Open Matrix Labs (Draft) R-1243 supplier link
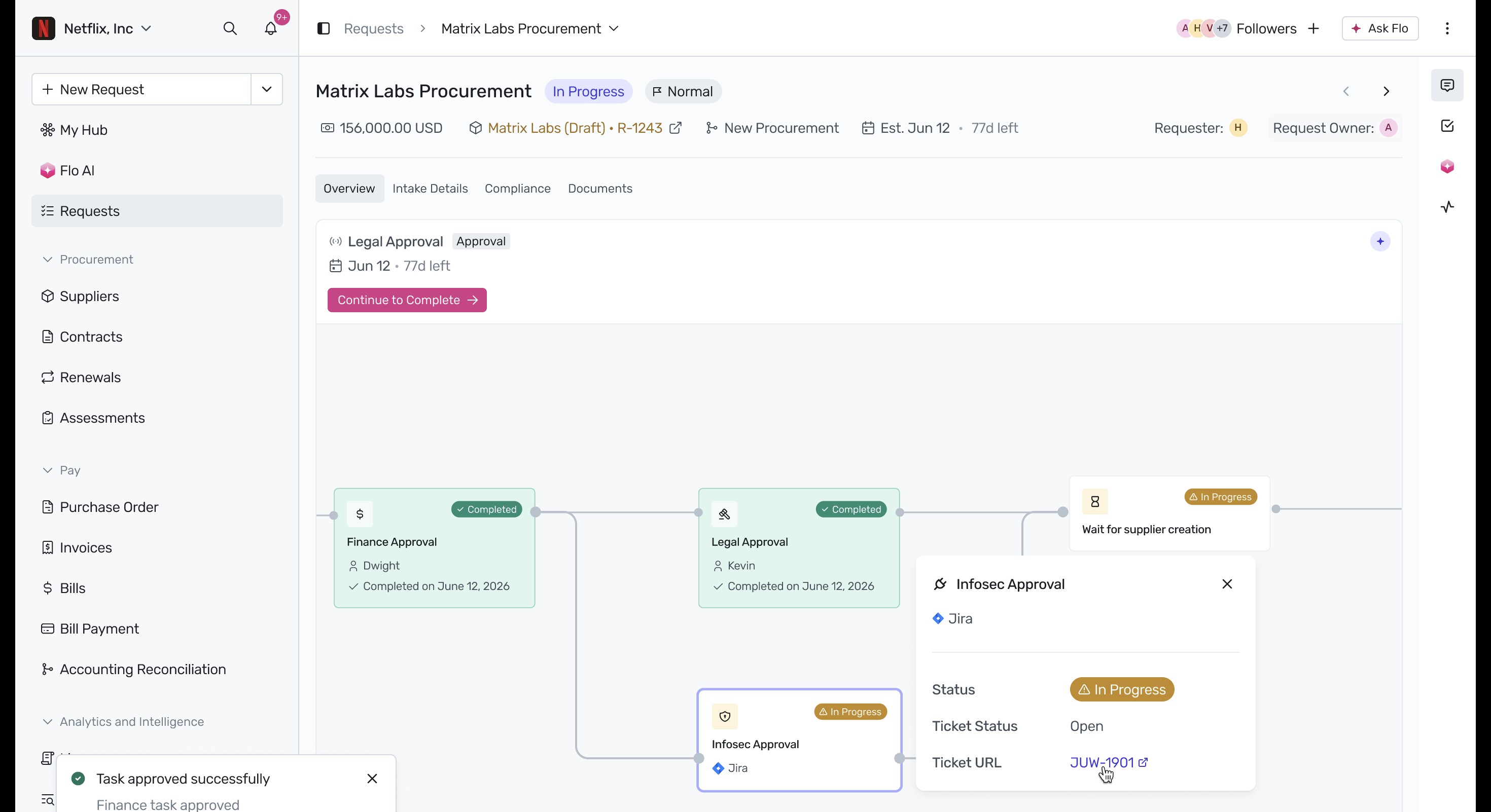1491x812 pixels. [x=575, y=128]
